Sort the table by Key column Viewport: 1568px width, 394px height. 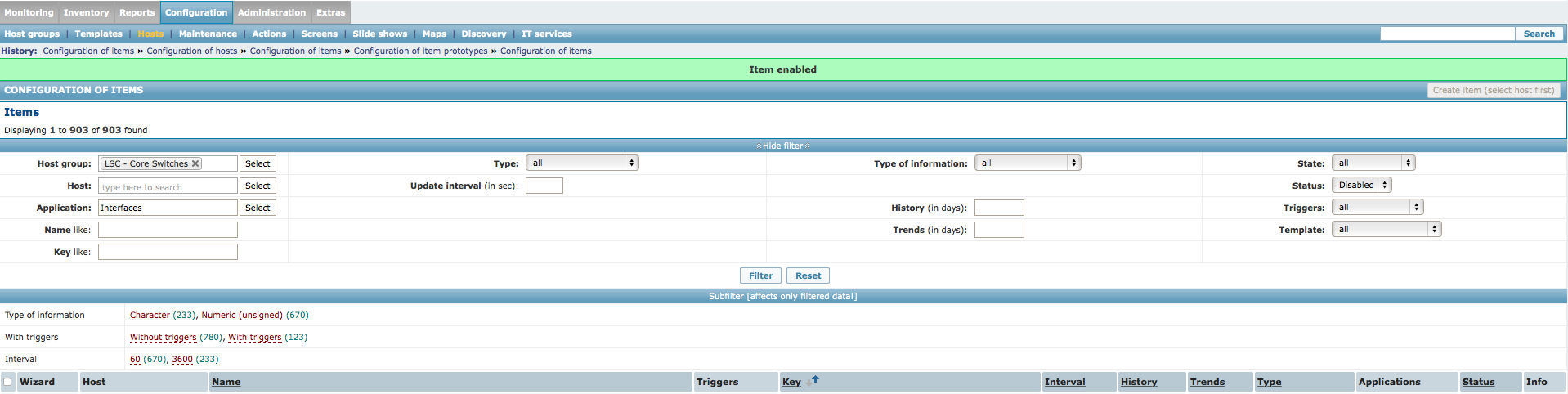[x=791, y=382]
